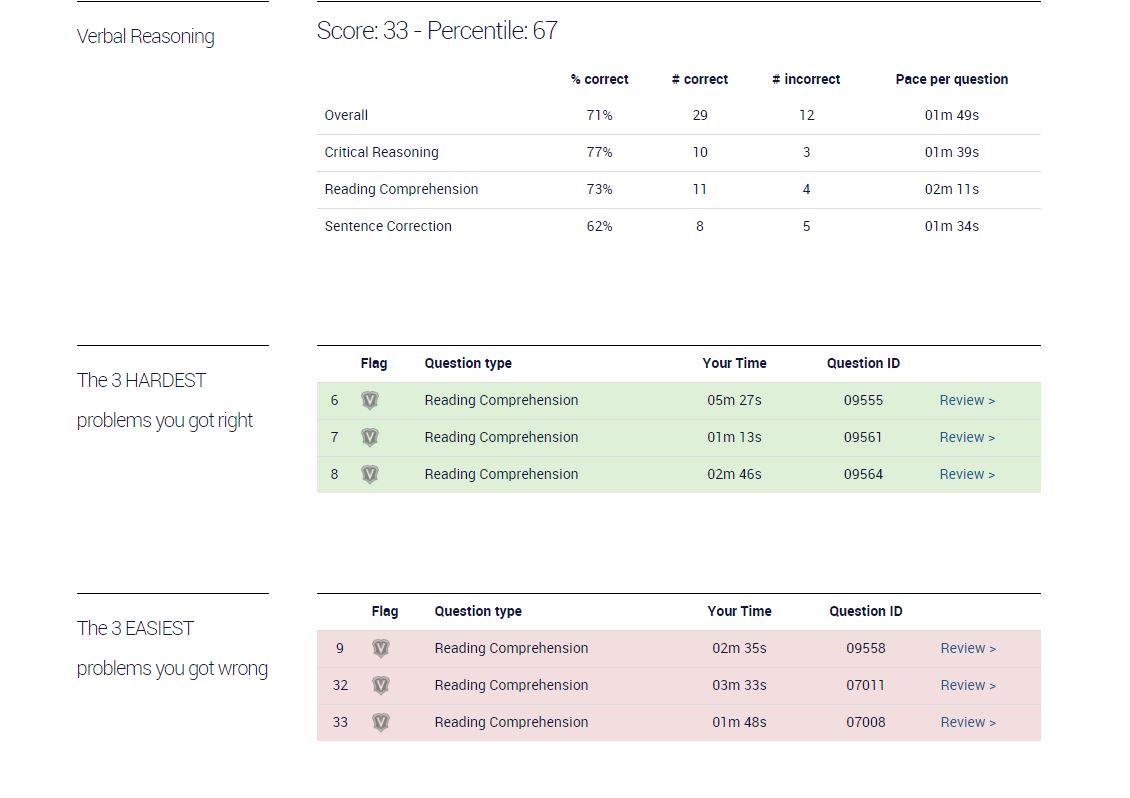Open Review link for Question ID 09555
This screenshot has height=798, width=1130.
(x=967, y=400)
